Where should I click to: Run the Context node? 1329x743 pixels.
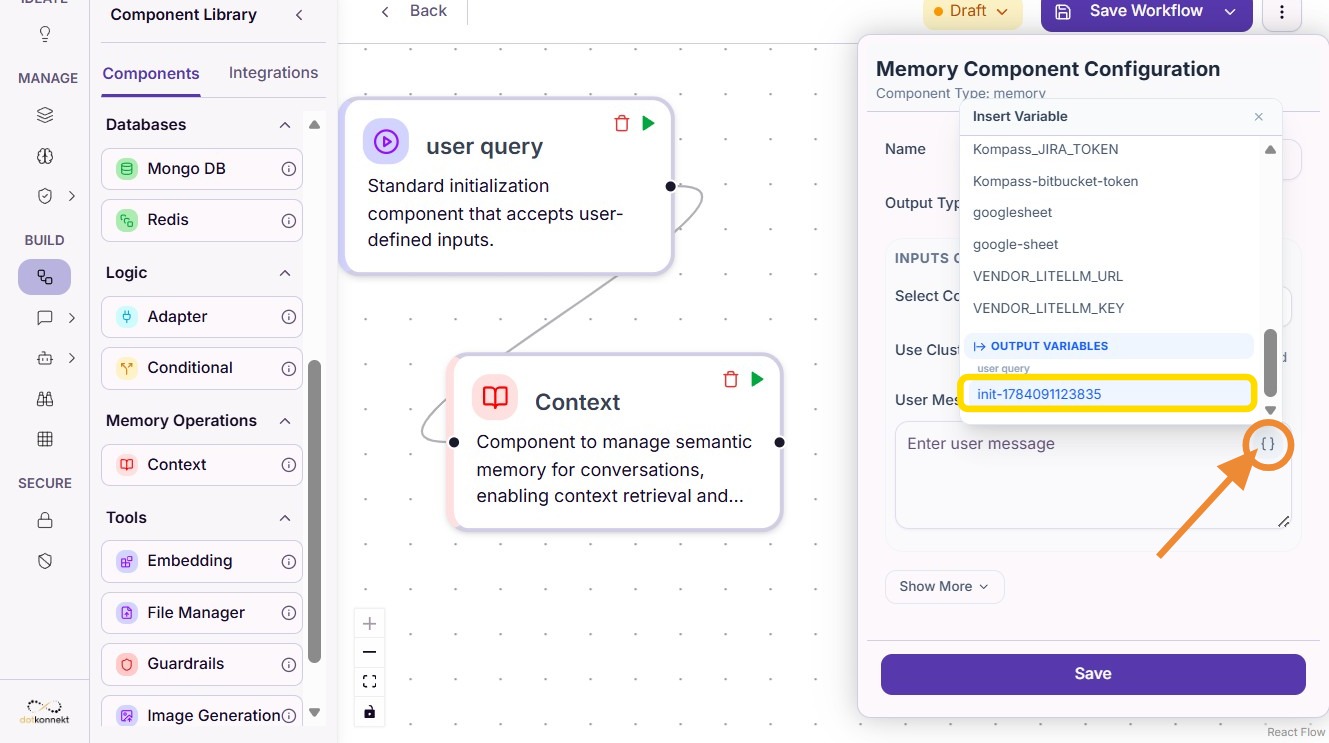(x=757, y=379)
